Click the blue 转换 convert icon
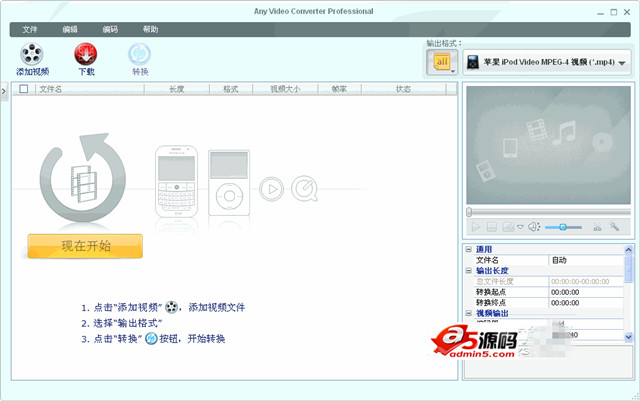 (x=140, y=54)
